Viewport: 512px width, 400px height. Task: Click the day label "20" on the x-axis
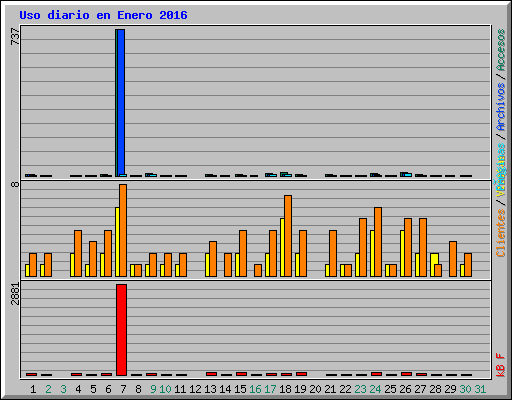click(x=315, y=389)
